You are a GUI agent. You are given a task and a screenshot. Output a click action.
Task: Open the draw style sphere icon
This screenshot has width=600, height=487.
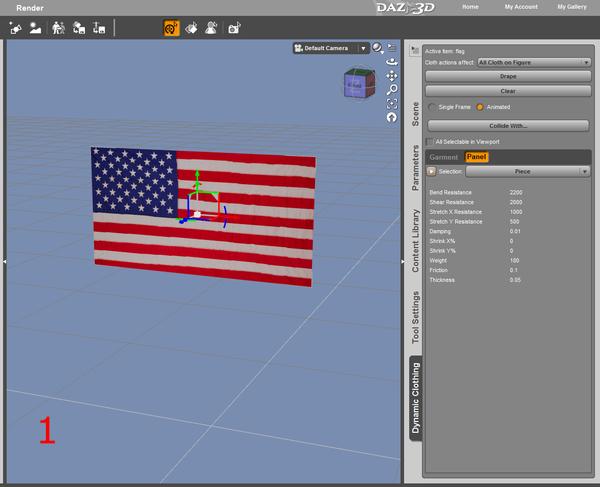click(x=377, y=48)
